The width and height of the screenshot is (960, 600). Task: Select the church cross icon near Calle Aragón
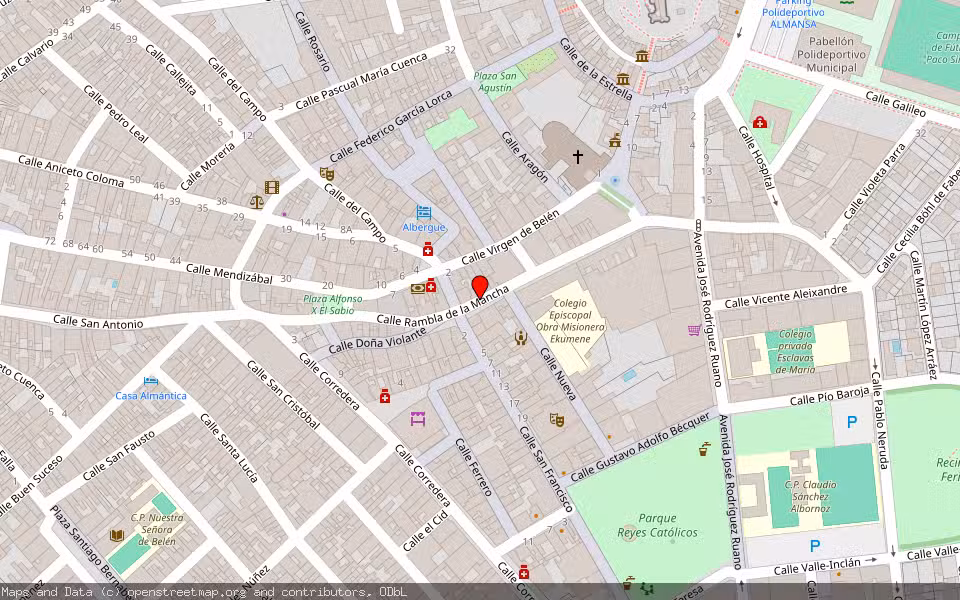[578, 157]
